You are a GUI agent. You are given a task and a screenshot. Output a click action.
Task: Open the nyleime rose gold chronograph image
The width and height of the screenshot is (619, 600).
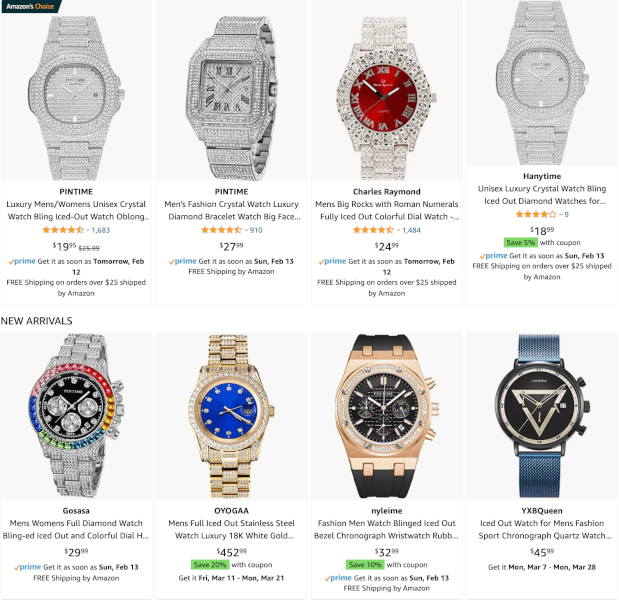click(386, 416)
